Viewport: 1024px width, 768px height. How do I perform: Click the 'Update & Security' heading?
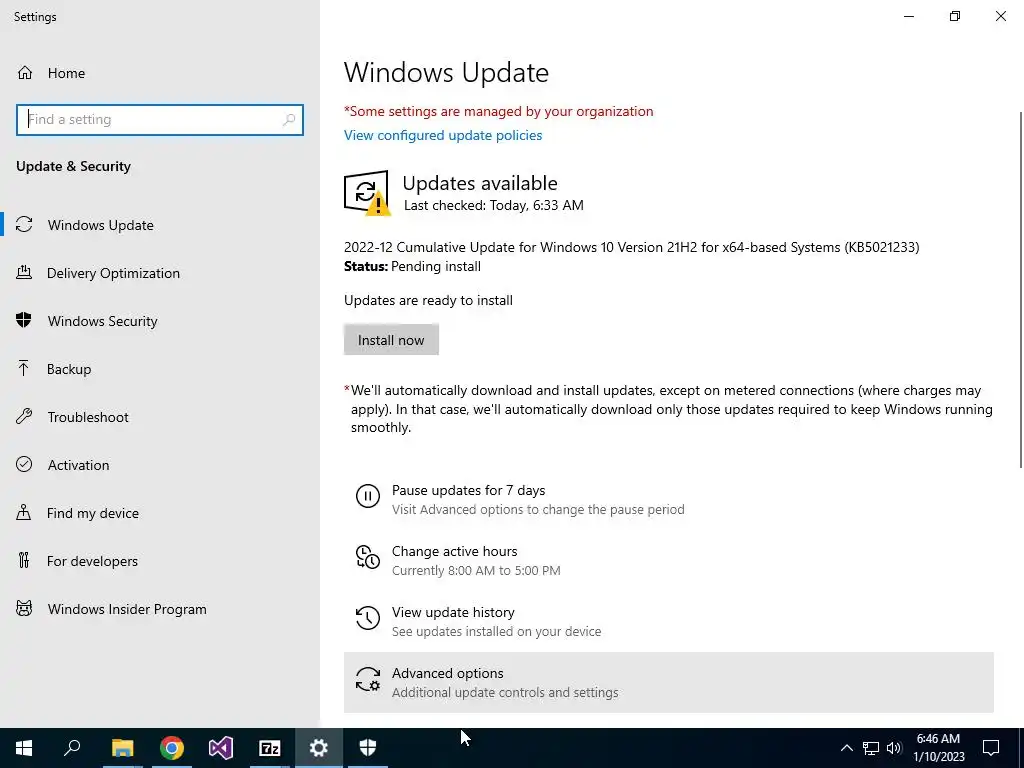[73, 167]
